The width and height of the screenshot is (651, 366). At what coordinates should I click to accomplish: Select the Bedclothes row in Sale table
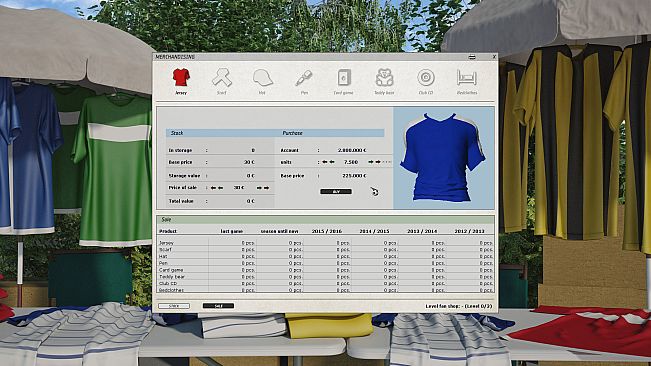(326, 290)
